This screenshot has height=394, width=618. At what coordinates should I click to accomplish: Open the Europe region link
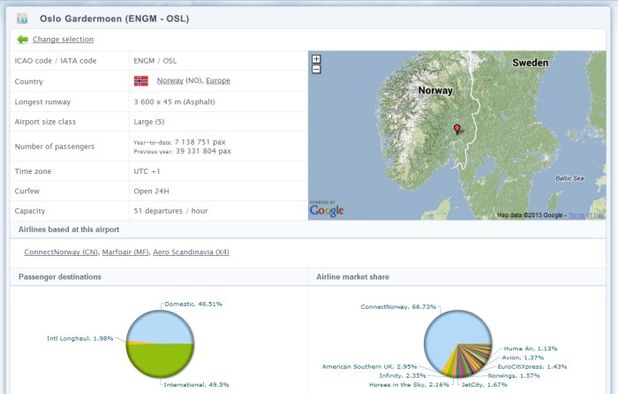click(x=218, y=81)
